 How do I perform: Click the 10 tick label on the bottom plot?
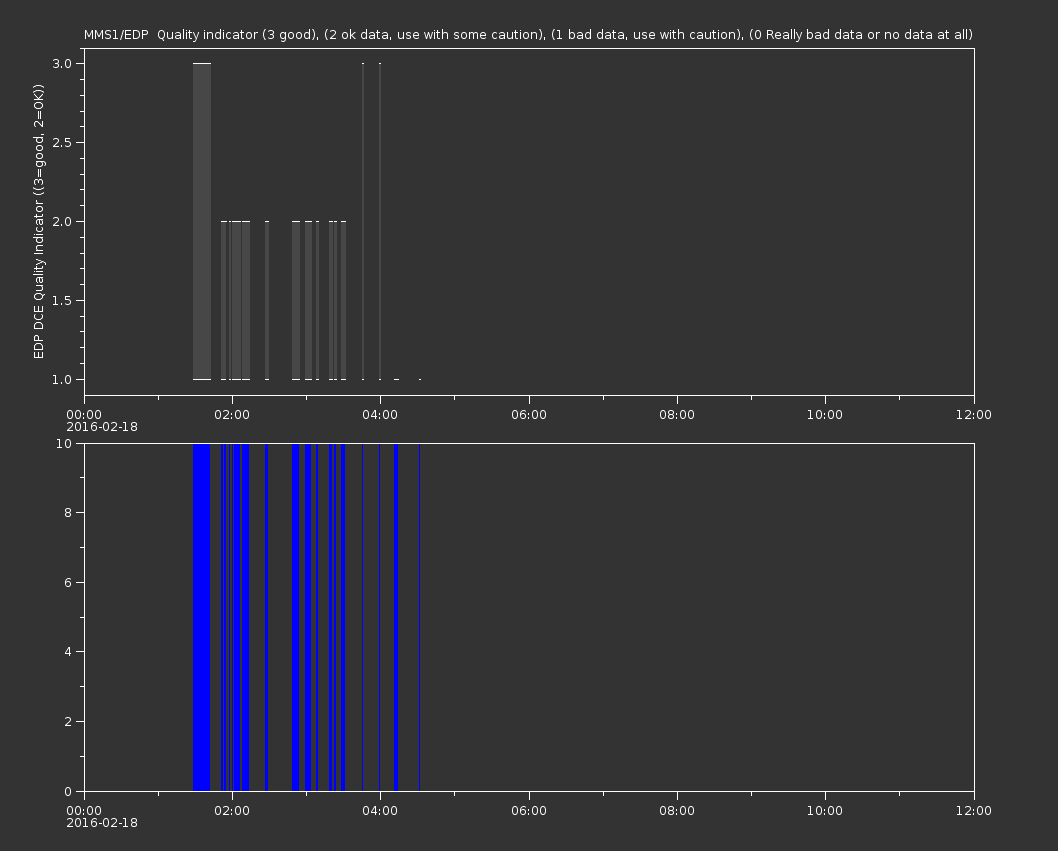[x=64, y=443]
